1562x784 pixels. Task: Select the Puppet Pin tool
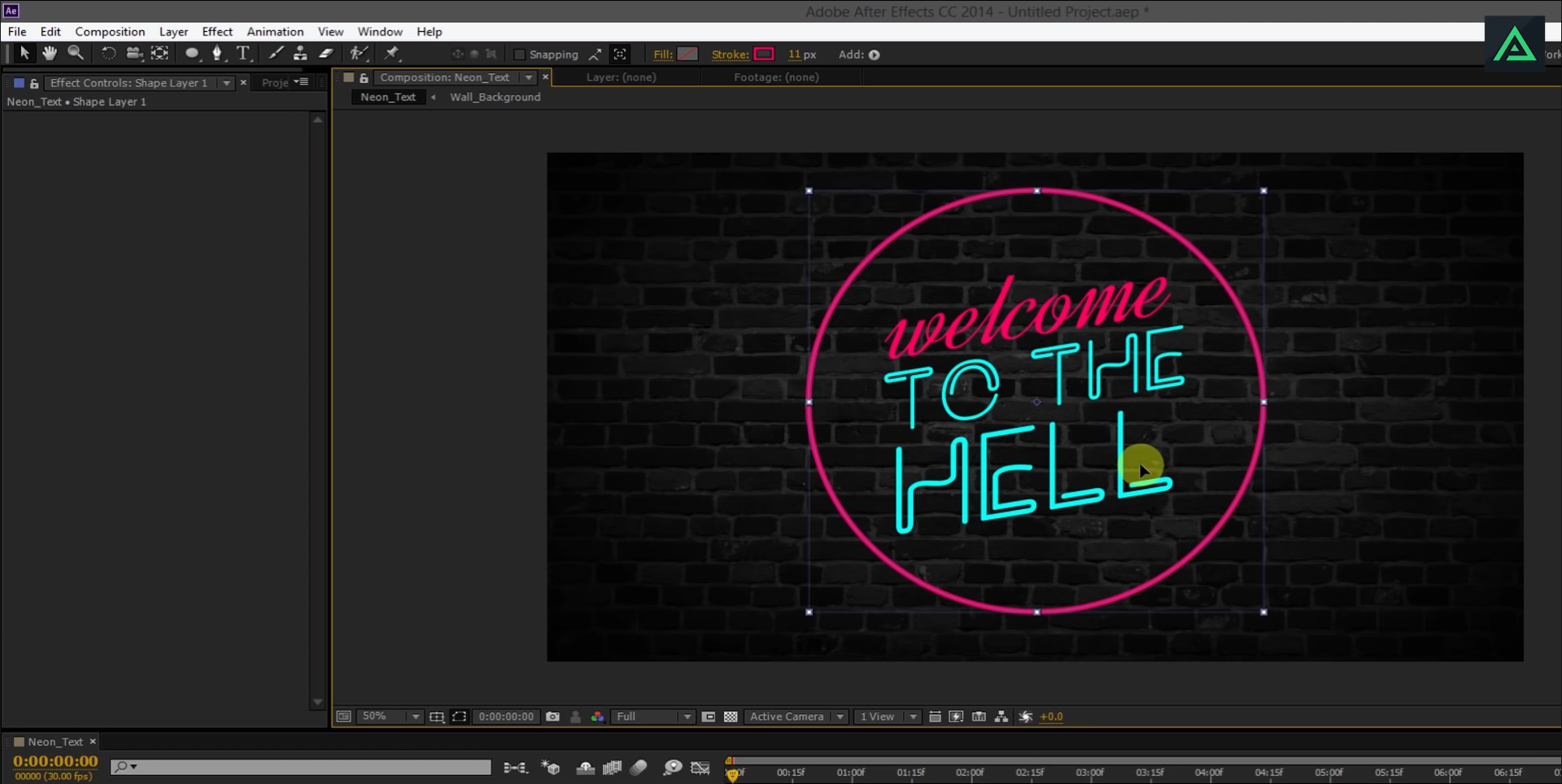click(x=392, y=54)
